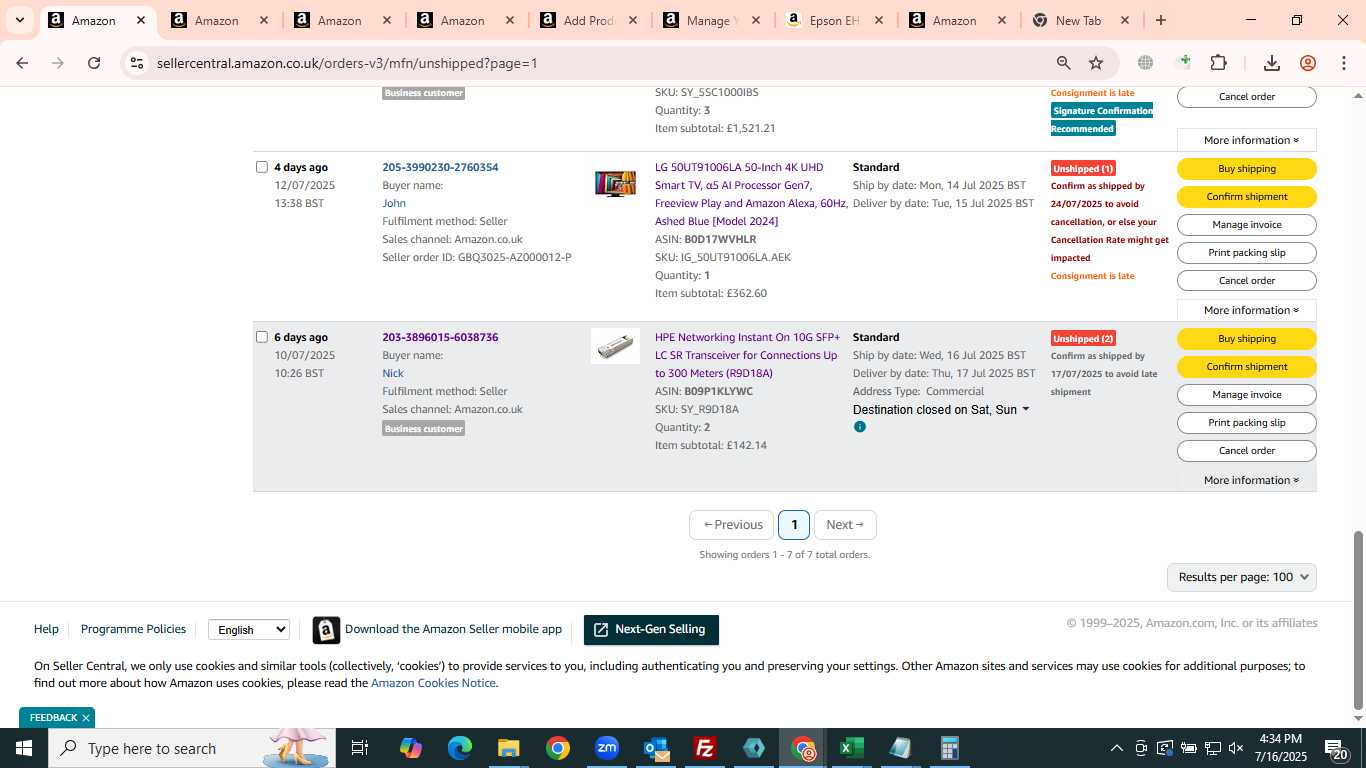Image resolution: width=1366 pixels, height=768 pixels.
Task: Open Task View on the taskbar
Action: click(360, 748)
